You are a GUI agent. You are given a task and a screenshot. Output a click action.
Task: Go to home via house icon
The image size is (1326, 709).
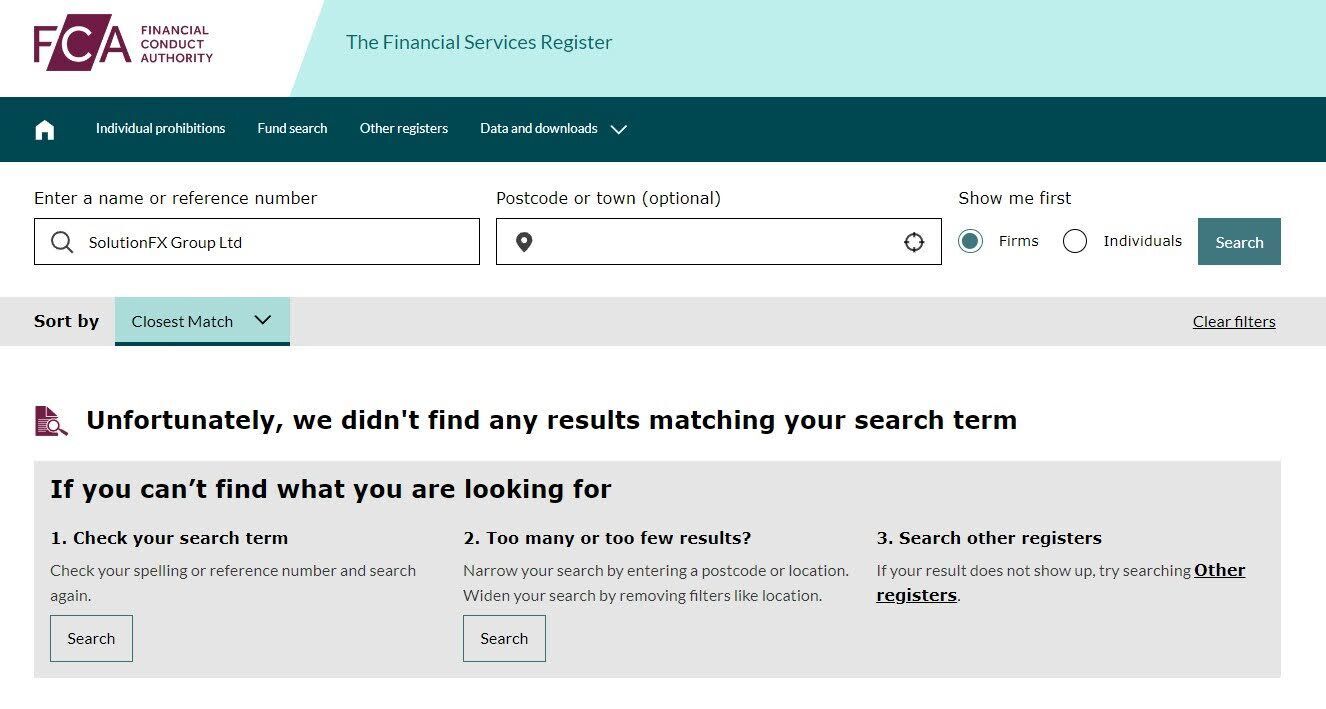tap(44, 129)
